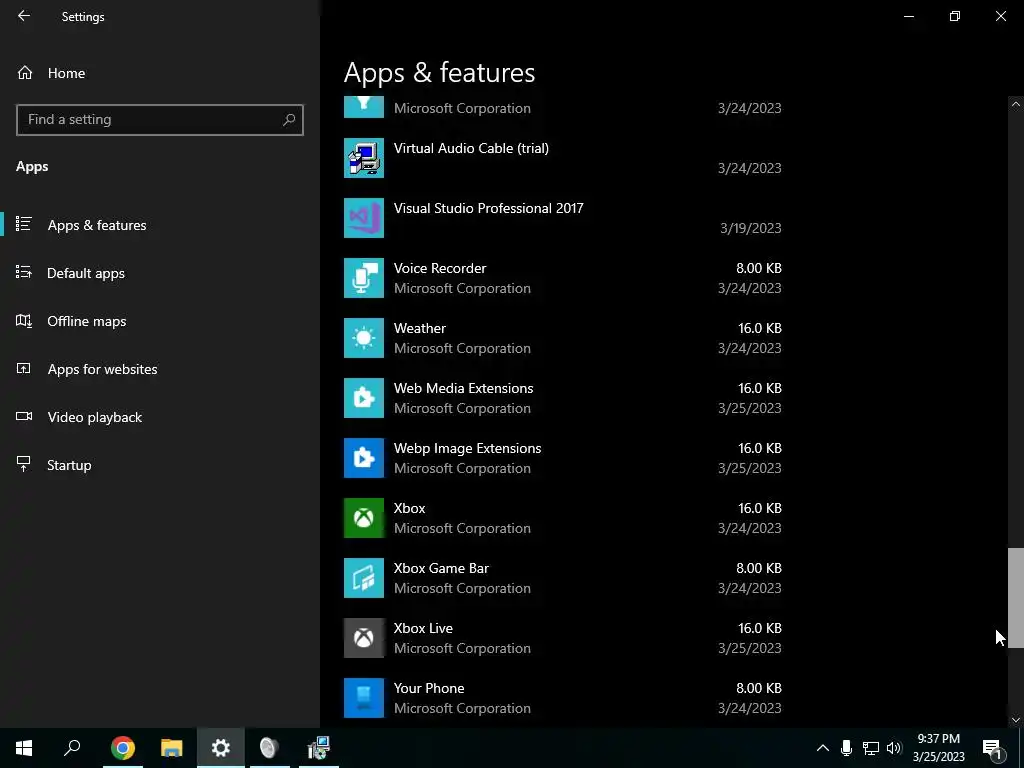1024x768 pixels.
Task: Click the Default apps sidebar icon
Action: click(x=24, y=272)
